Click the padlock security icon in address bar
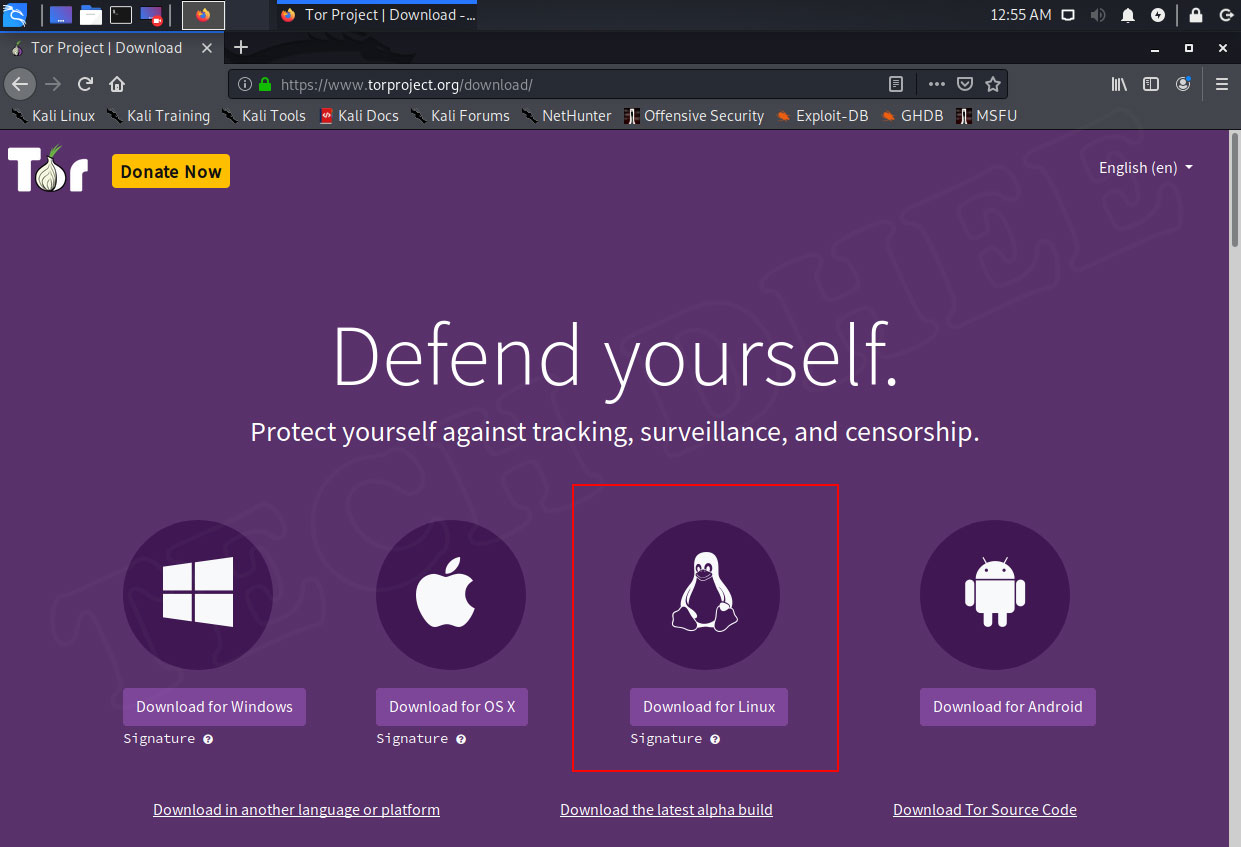 point(264,84)
